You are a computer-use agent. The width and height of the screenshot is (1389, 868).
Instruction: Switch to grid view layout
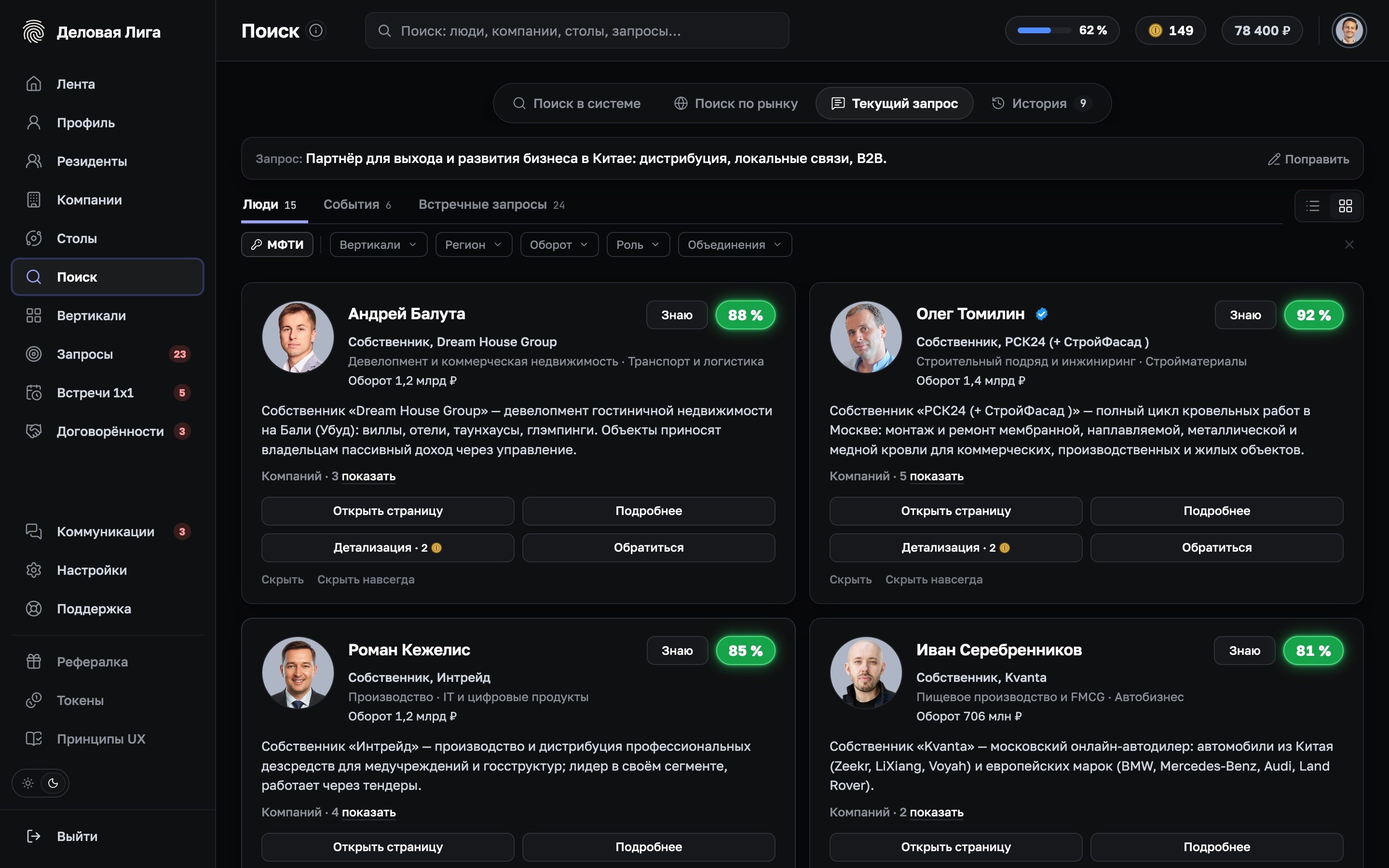pos(1346,206)
